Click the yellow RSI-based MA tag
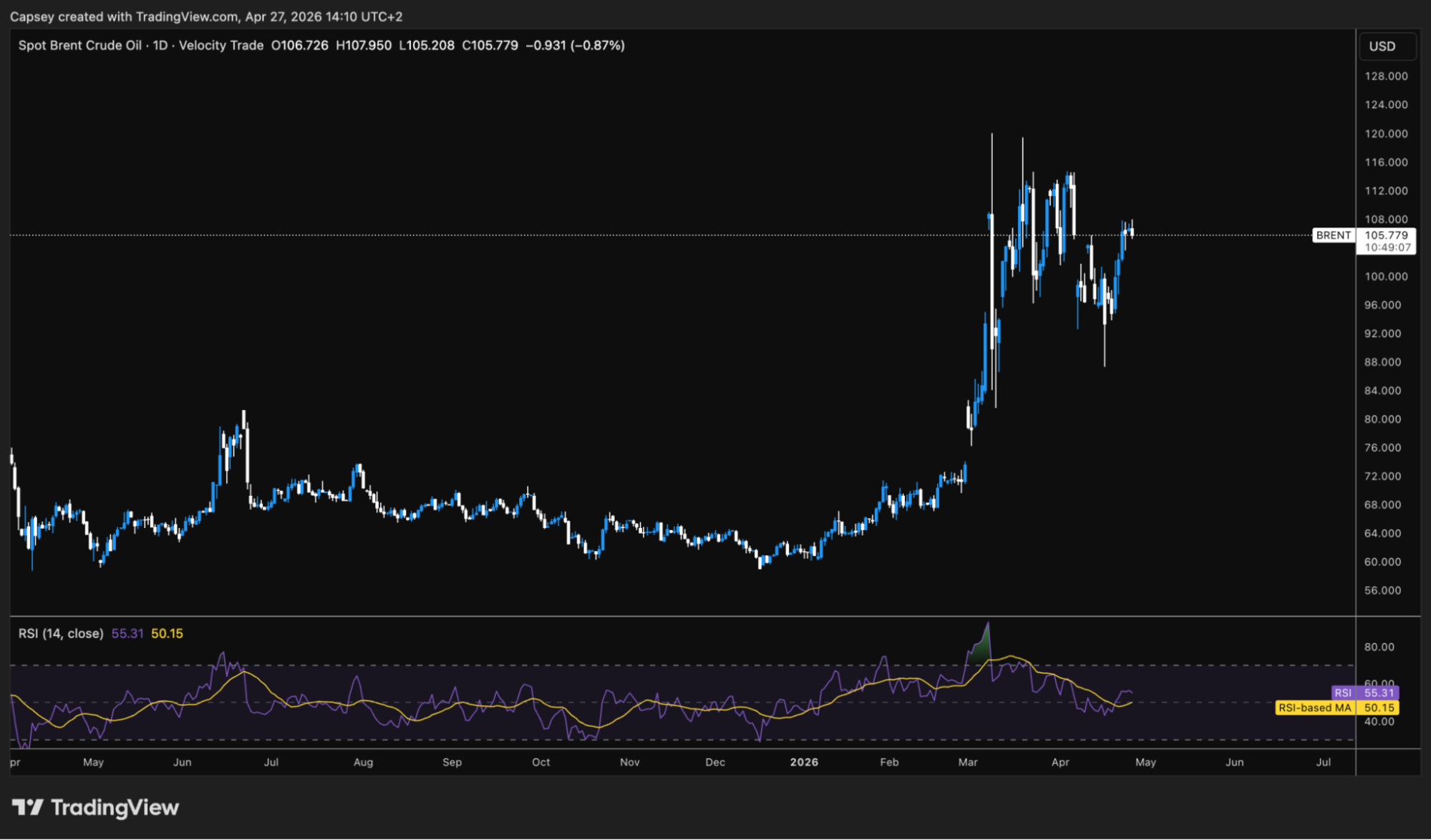The image size is (1431, 840). pos(1315,708)
